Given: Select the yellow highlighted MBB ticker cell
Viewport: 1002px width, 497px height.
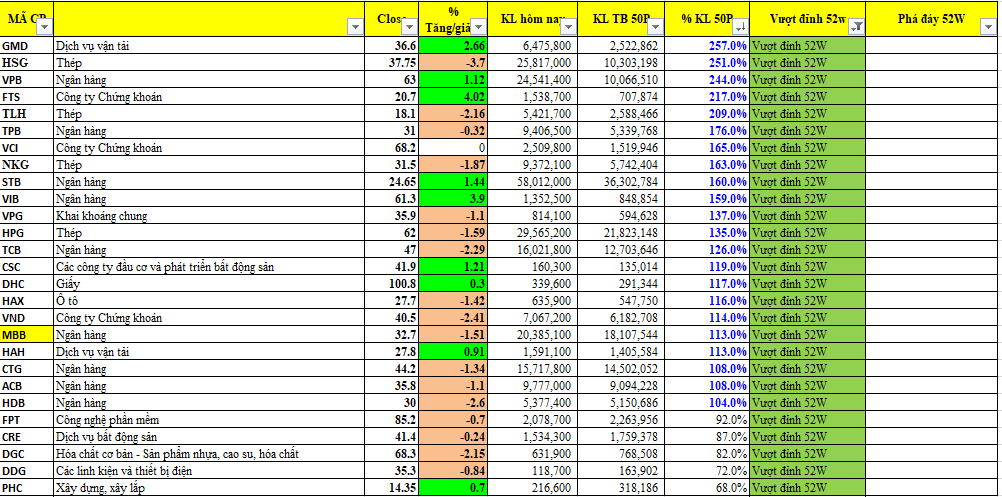Looking at the screenshot, I should click(26, 335).
